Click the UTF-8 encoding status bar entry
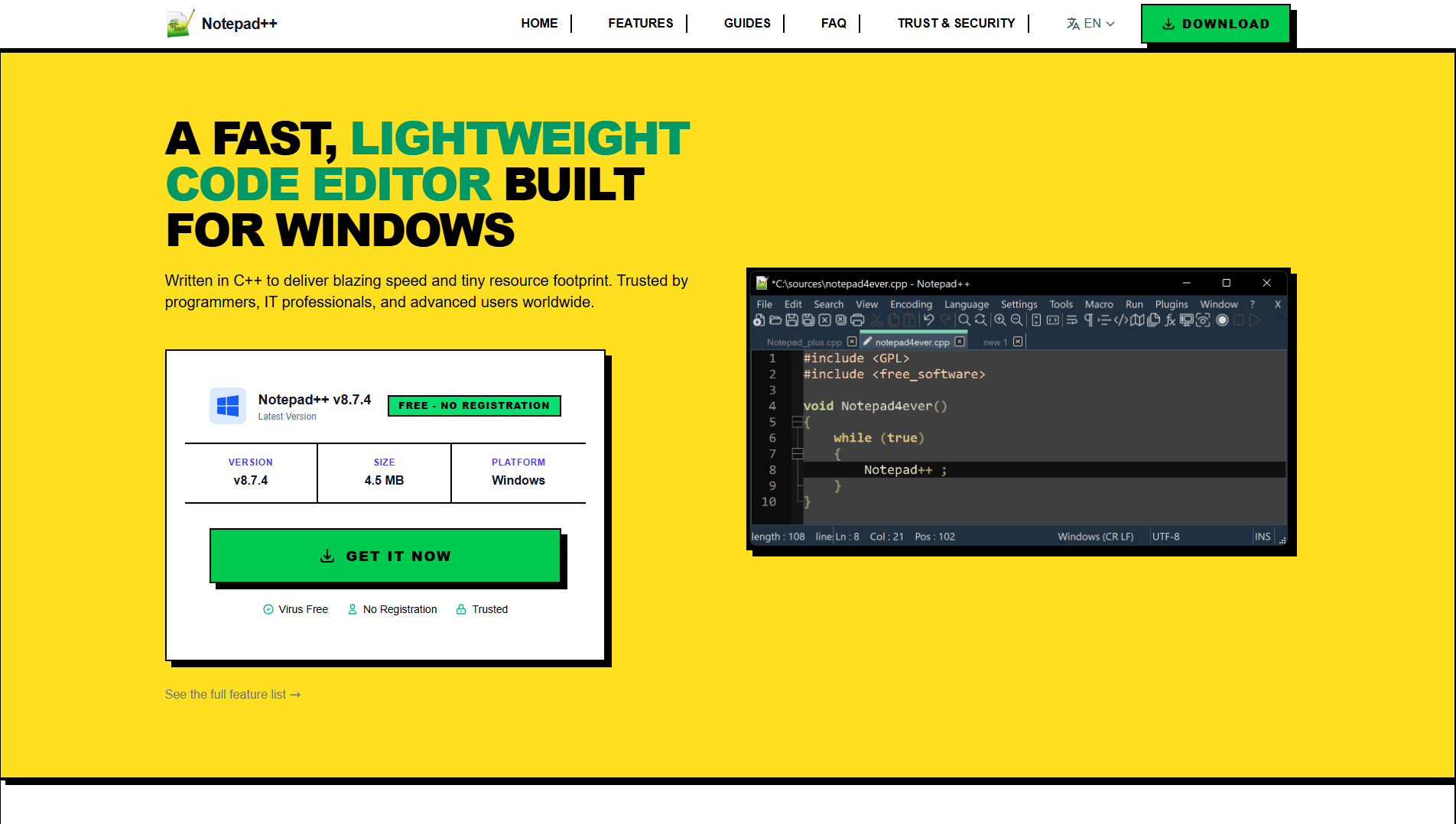Screen dimensions: 1456x824 pos(1165,537)
